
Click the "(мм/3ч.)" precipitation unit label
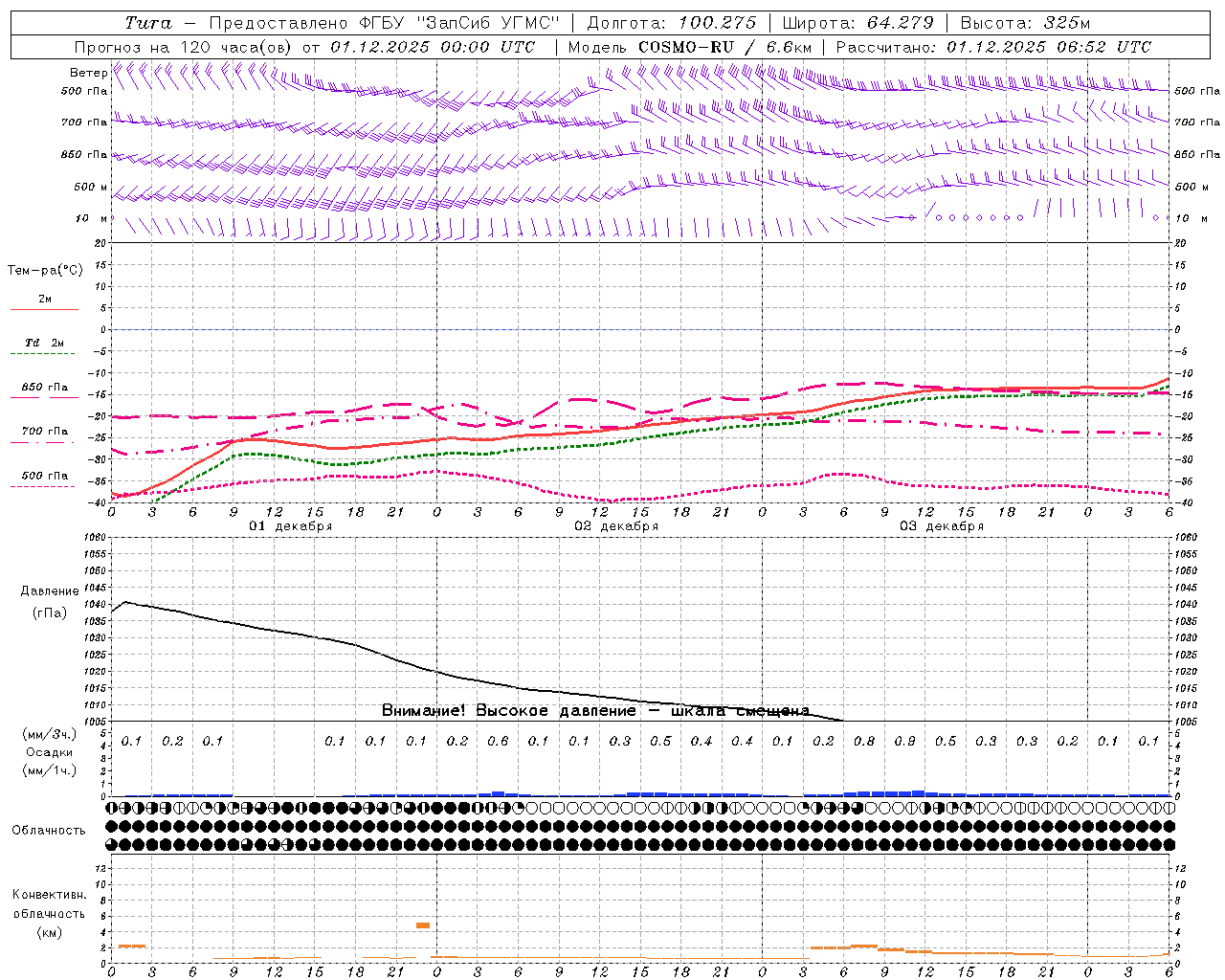(50, 734)
